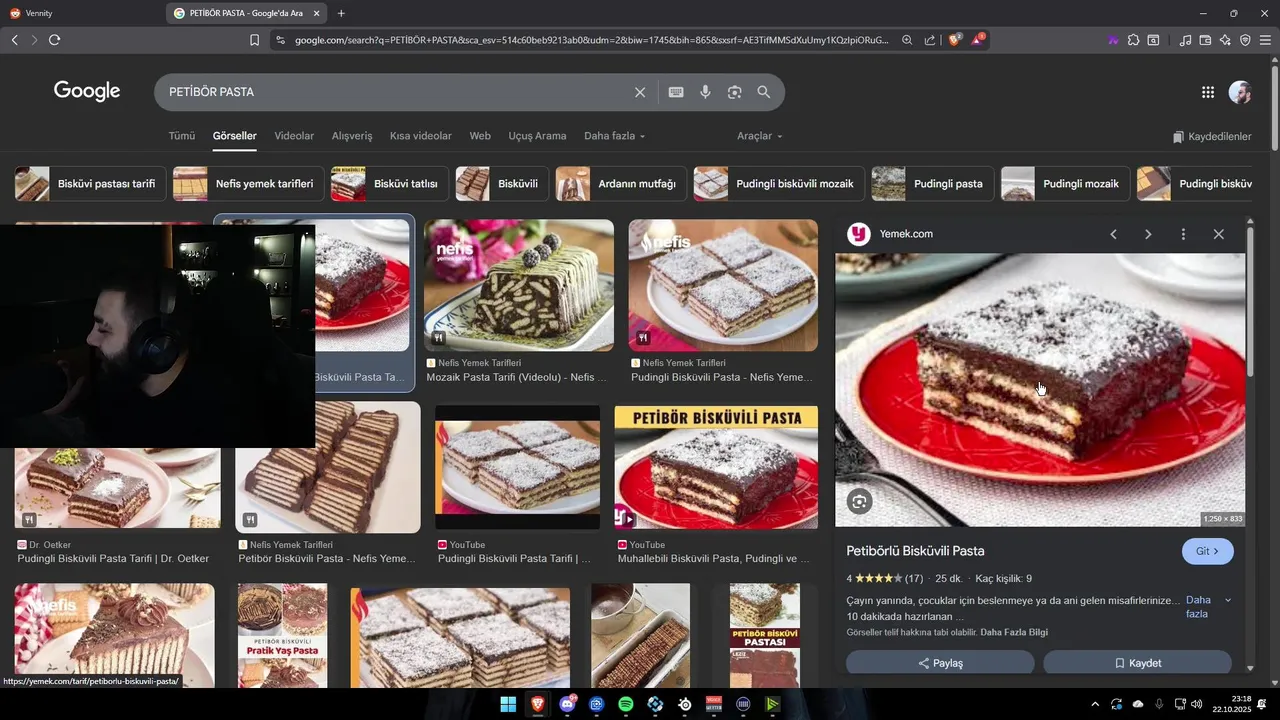The height and width of the screenshot is (720, 1280).
Task: Open Discord from the taskbar
Action: click(567, 704)
